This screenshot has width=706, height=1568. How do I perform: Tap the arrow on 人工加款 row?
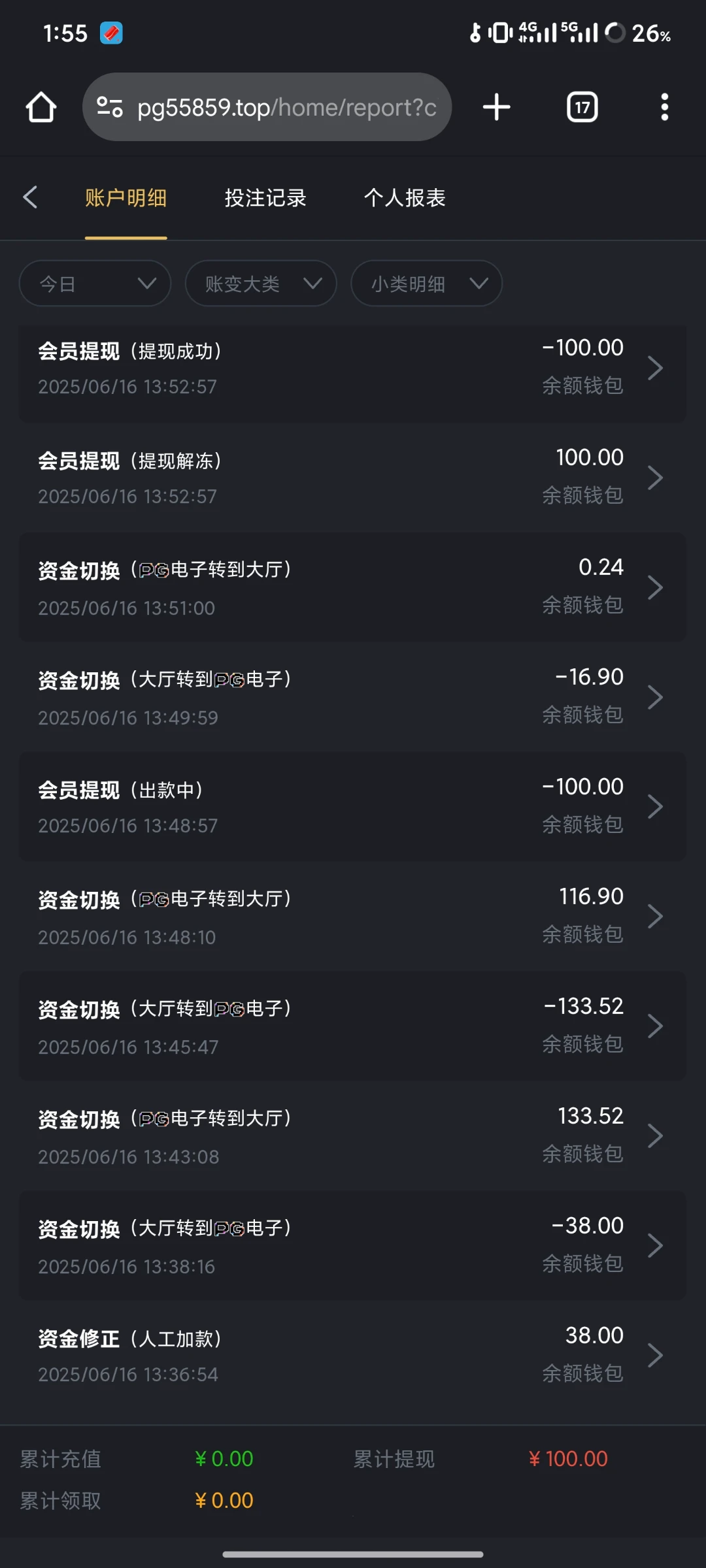655,1355
